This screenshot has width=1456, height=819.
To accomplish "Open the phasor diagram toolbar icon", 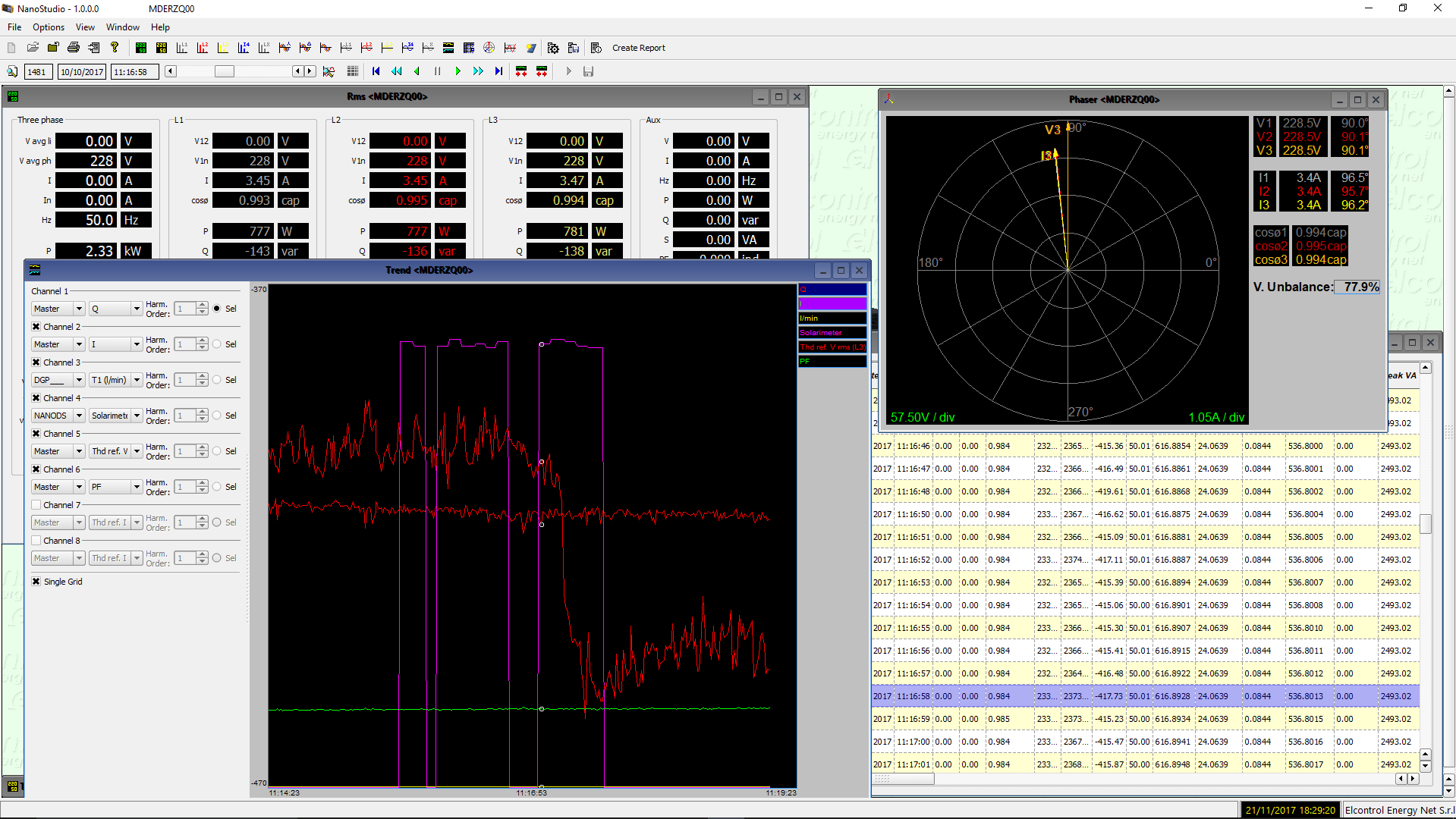I will click(x=489, y=48).
